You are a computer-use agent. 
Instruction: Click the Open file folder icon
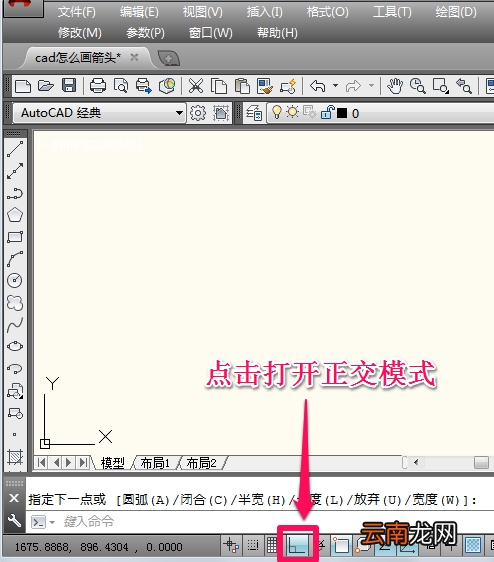46,86
